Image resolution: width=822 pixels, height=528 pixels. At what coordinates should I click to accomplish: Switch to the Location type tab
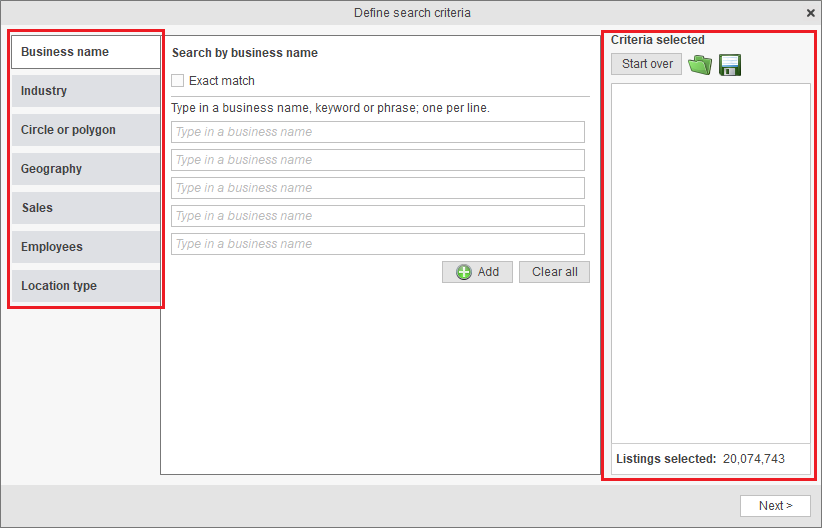tap(86, 286)
